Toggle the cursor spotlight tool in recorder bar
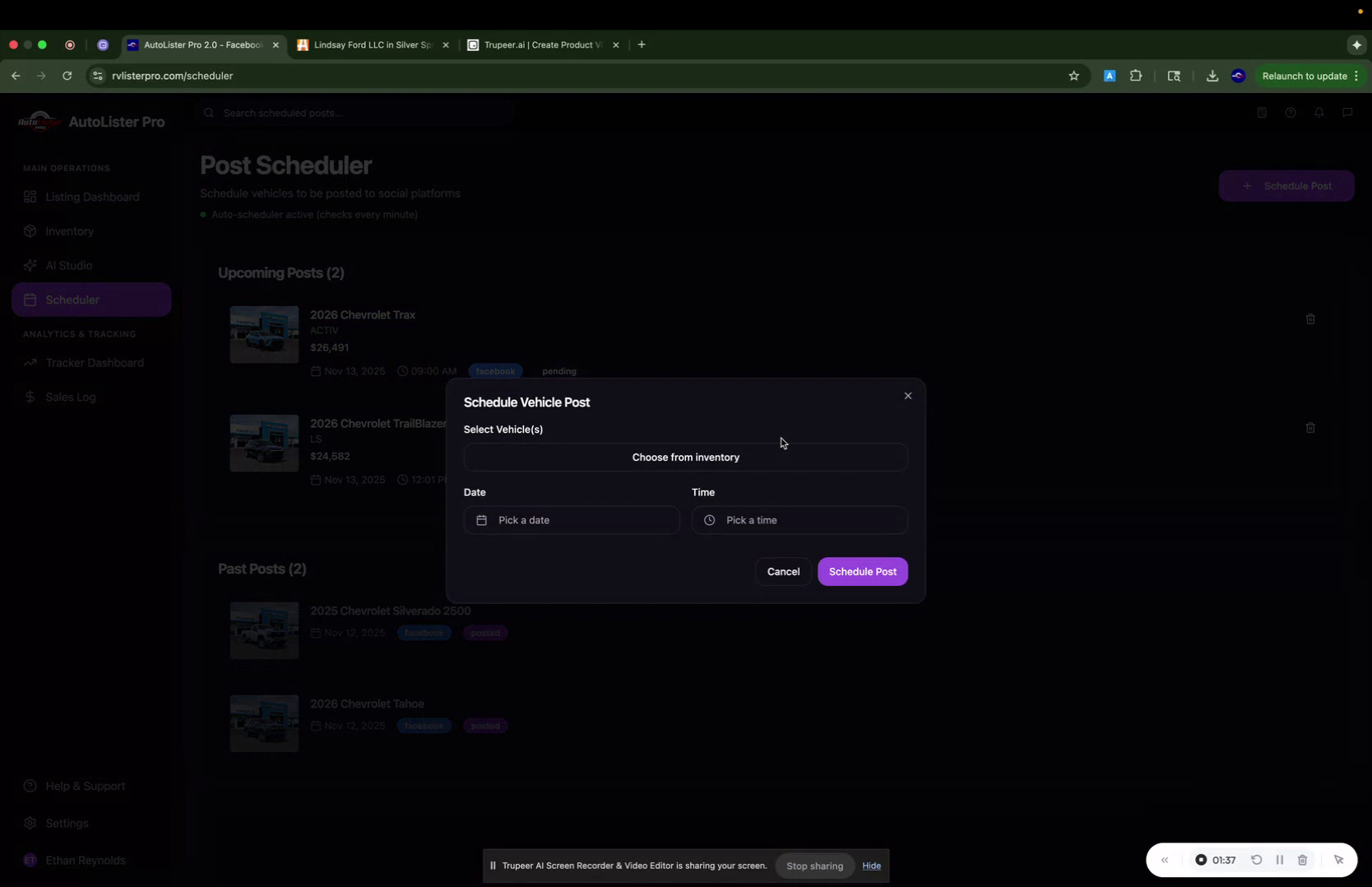This screenshot has width=1372, height=887. (x=1340, y=859)
